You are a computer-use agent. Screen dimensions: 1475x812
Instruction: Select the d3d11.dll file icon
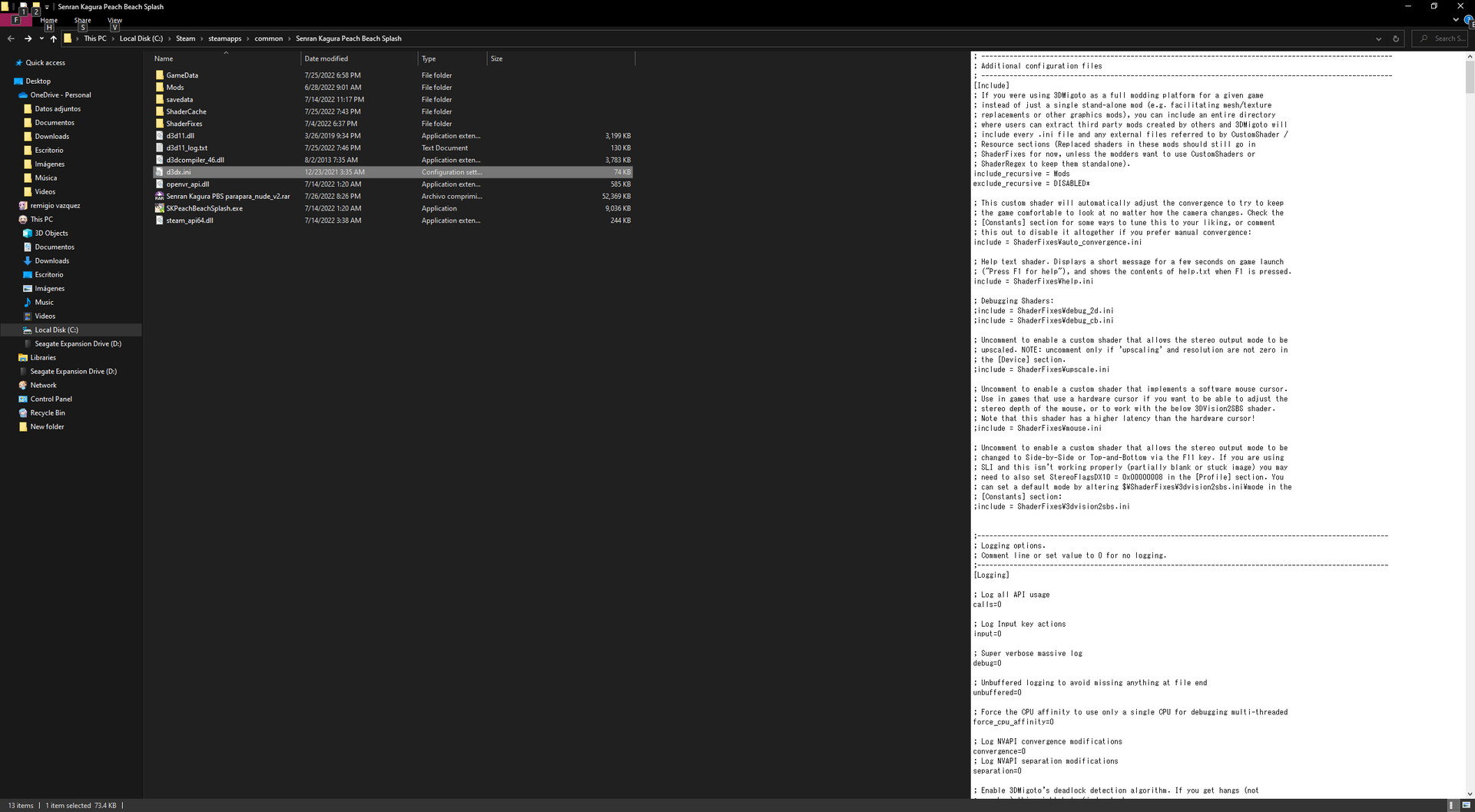click(160, 136)
